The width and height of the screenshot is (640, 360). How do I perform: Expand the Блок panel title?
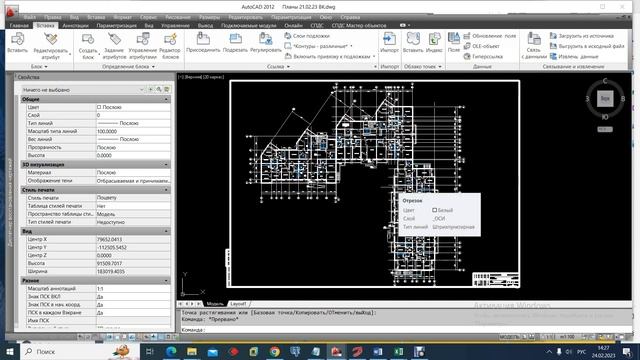coord(39,66)
